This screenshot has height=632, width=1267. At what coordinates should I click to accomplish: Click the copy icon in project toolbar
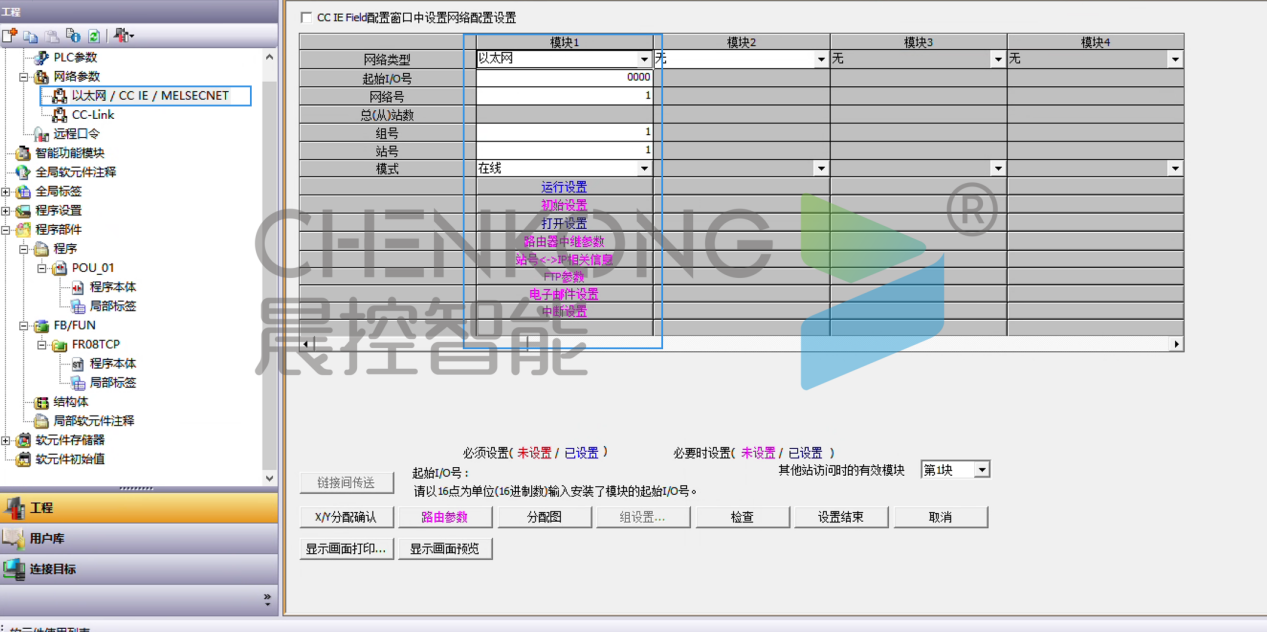[31, 36]
